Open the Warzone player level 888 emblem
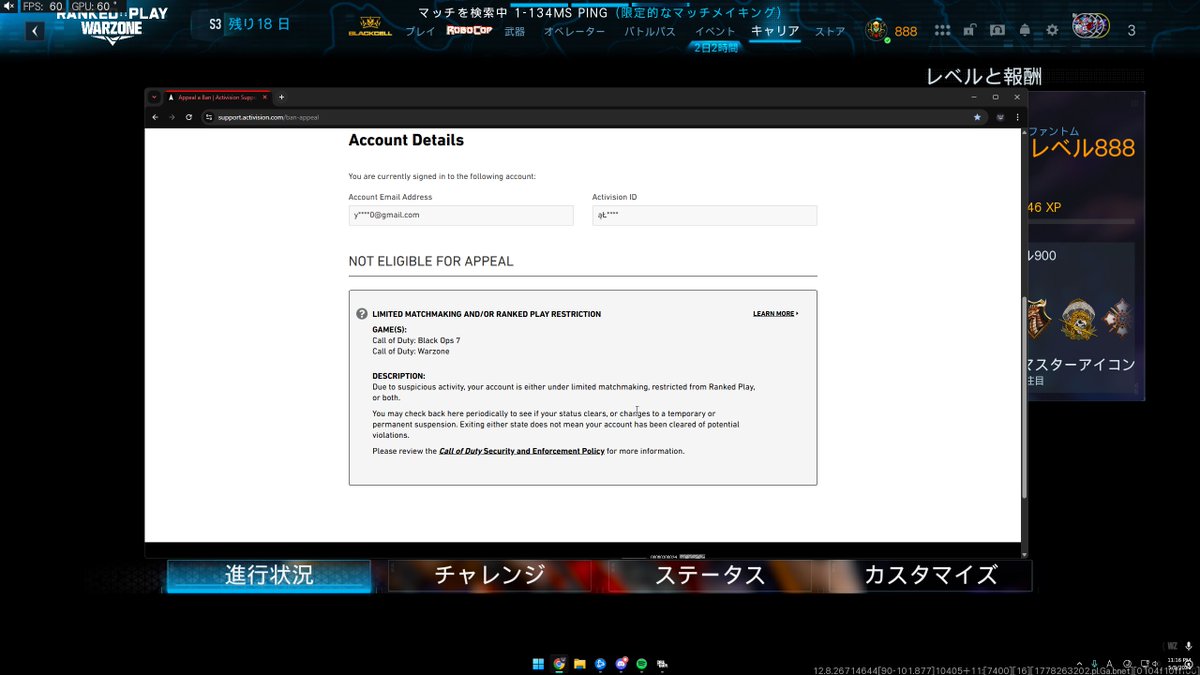1200x675 pixels. click(876, 31)
